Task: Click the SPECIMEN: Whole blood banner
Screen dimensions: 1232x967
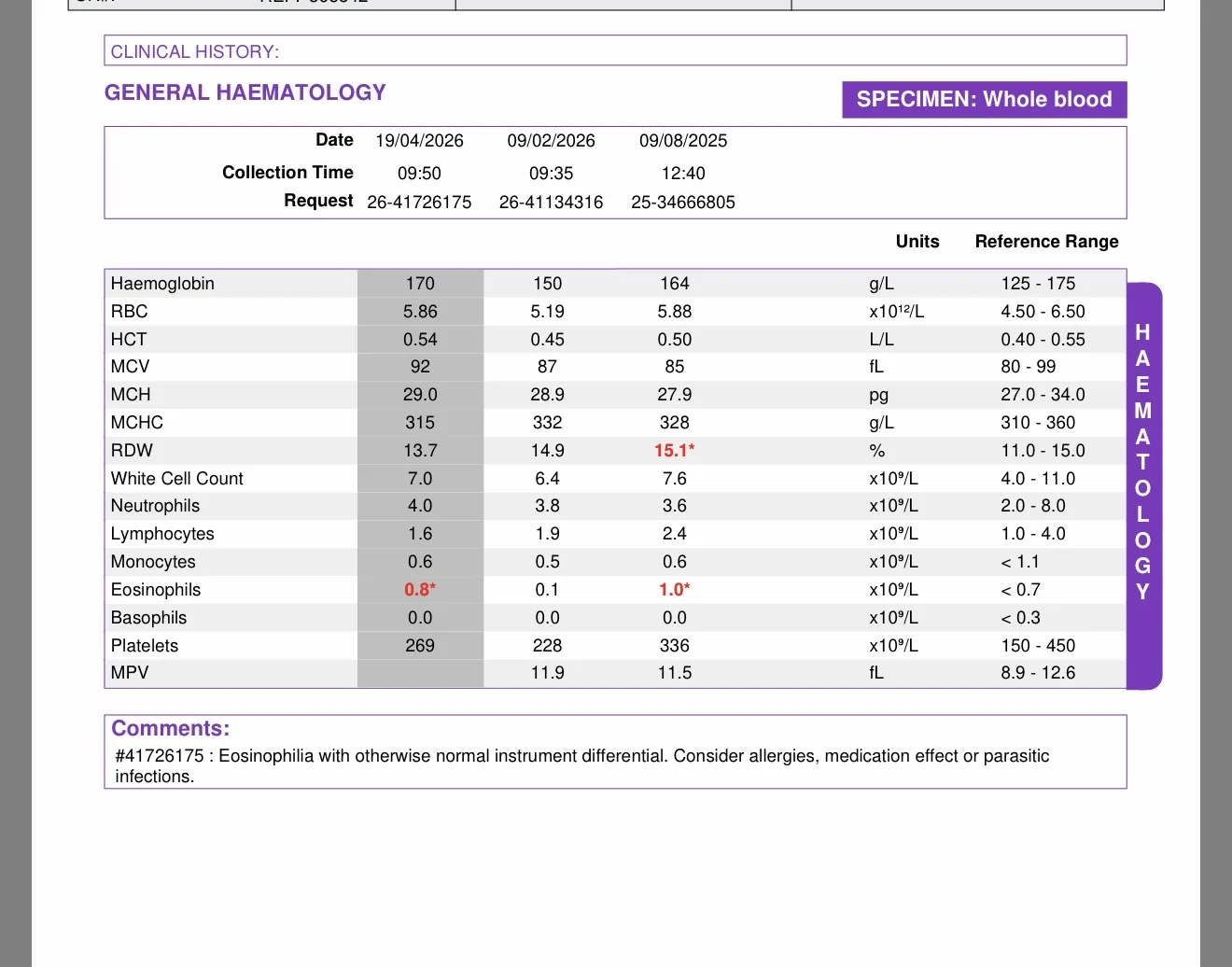Action: click(x=985, y=100)
